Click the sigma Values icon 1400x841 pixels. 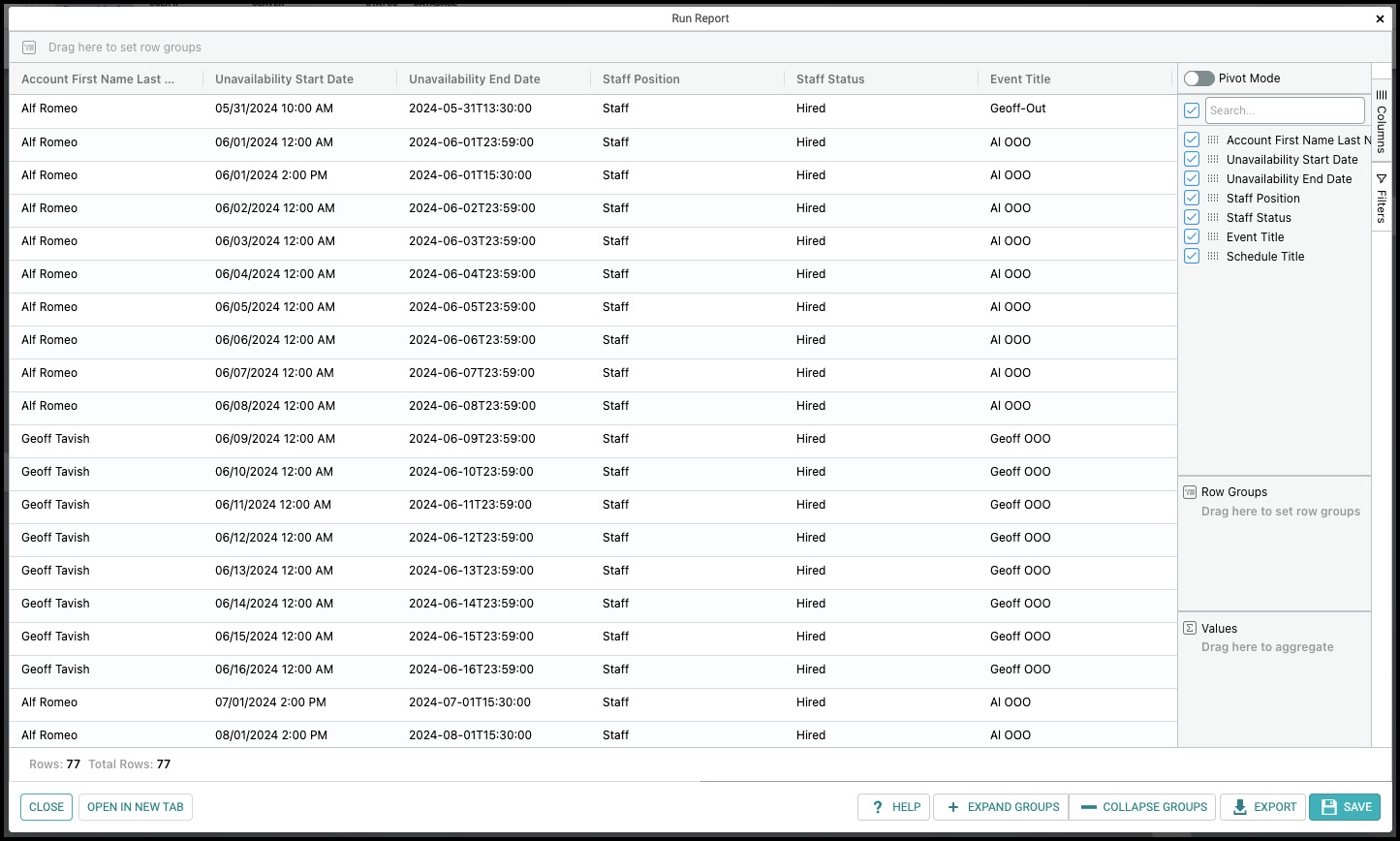coord(1190,628)
